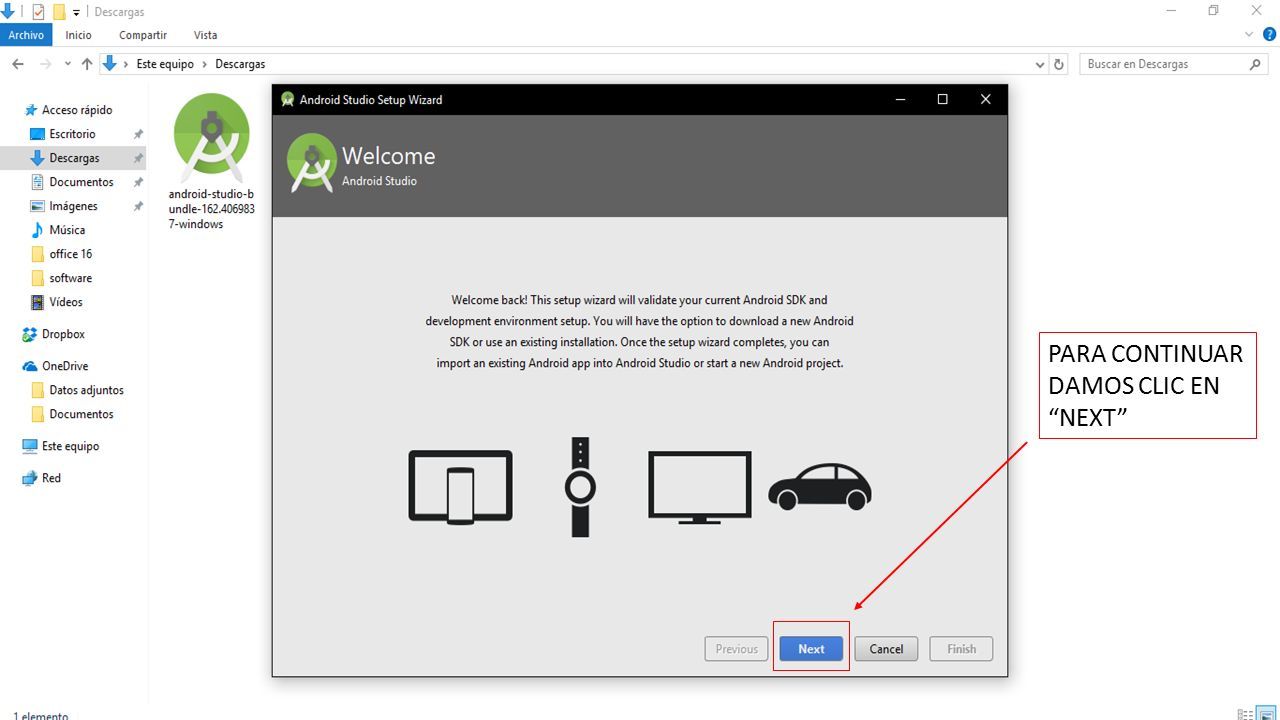Refresh the Descargas folder view
The image size is (1280, 720).
pyautogui.click(x=1060, y=64)
